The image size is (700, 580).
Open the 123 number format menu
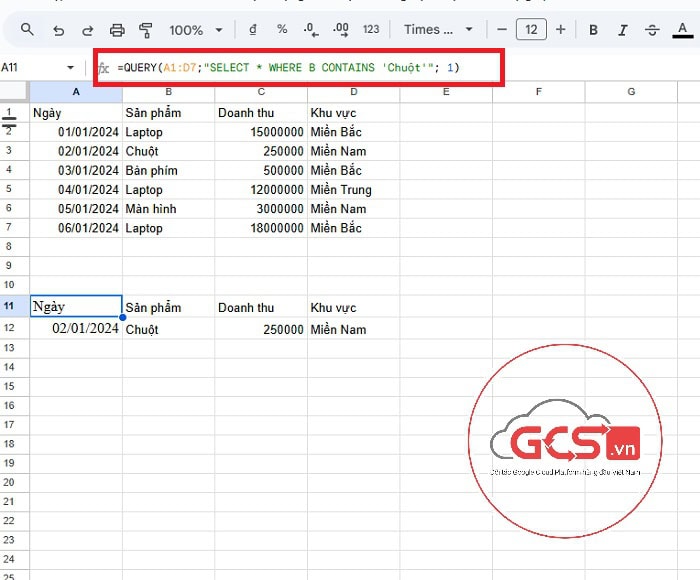pyautogui.click(x=371, y=30)
